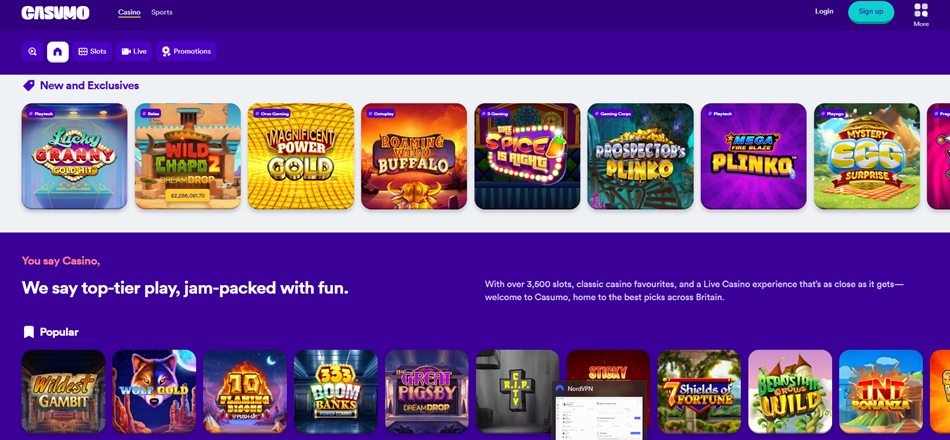Select the Casino tab
This screenshot has height=440, width=950.
coord(129,12)
